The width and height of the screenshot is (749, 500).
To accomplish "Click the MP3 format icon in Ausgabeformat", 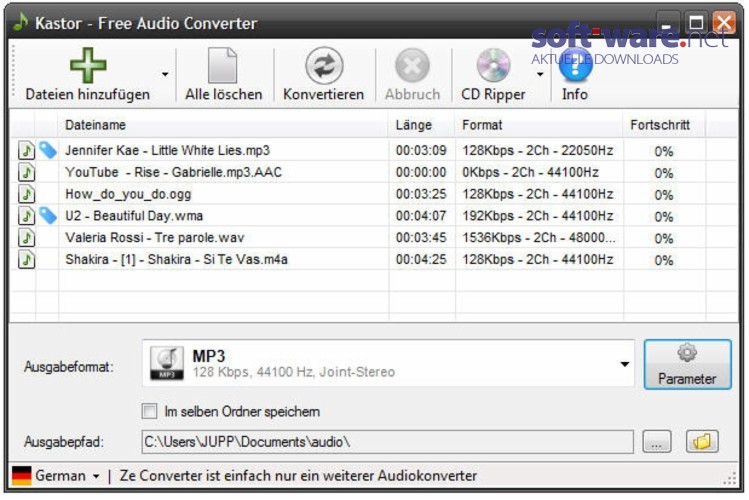I will [x=167, y=363].
